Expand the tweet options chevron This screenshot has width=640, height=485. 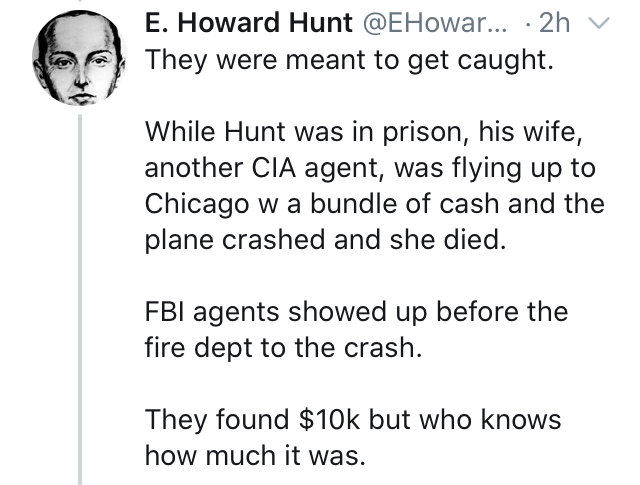[600, 22]
